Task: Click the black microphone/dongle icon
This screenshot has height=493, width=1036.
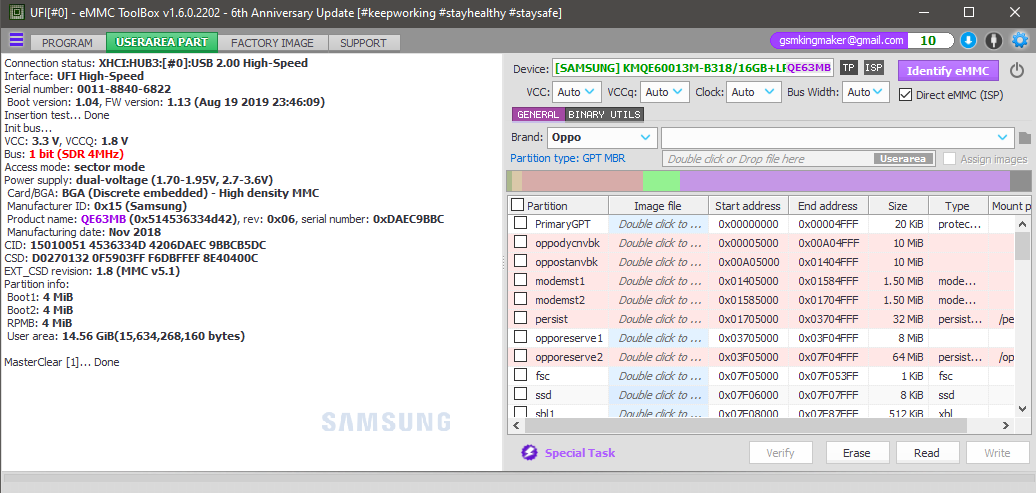Action: click(x=993, y=40)
